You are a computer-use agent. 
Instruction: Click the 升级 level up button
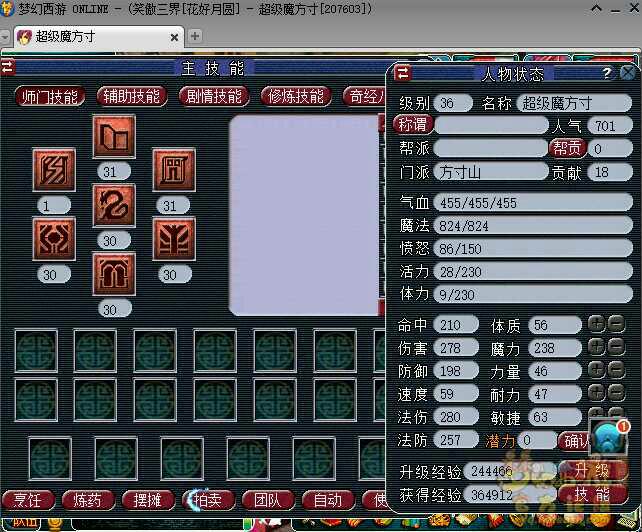tap(592, 471)
